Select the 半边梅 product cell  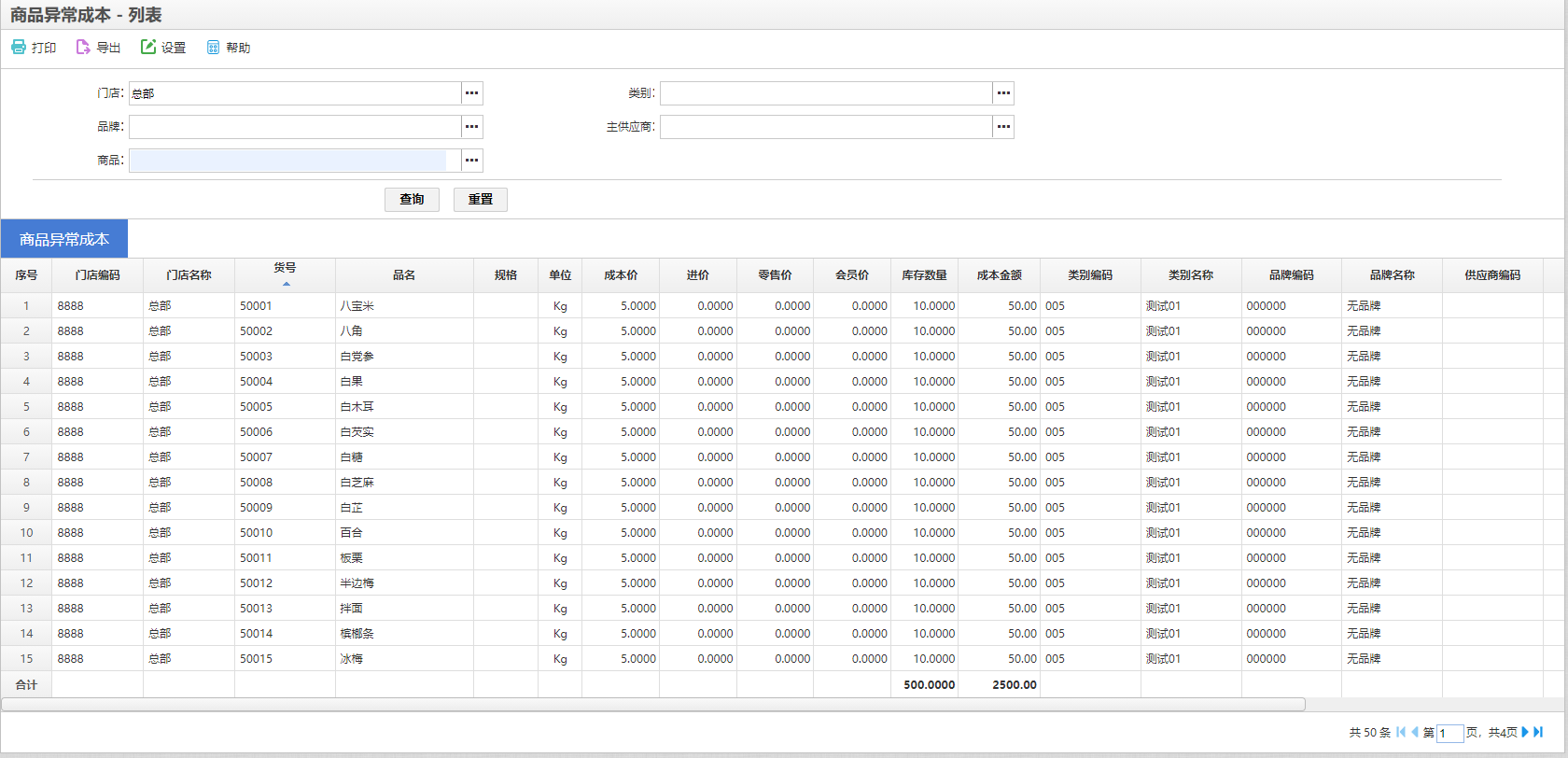coord(404,583)
